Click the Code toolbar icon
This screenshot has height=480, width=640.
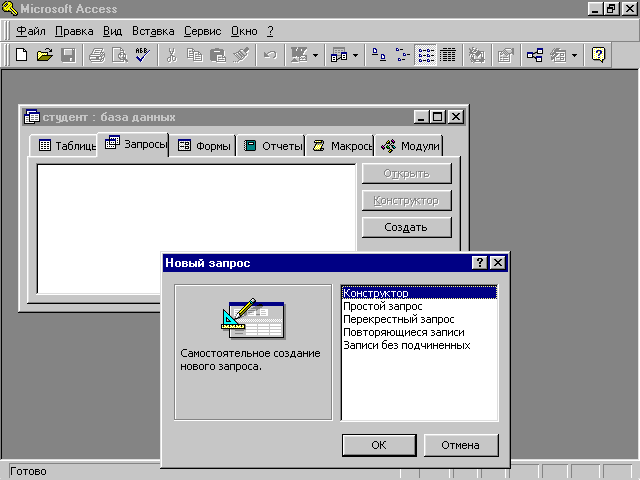[x=476, y=55]
